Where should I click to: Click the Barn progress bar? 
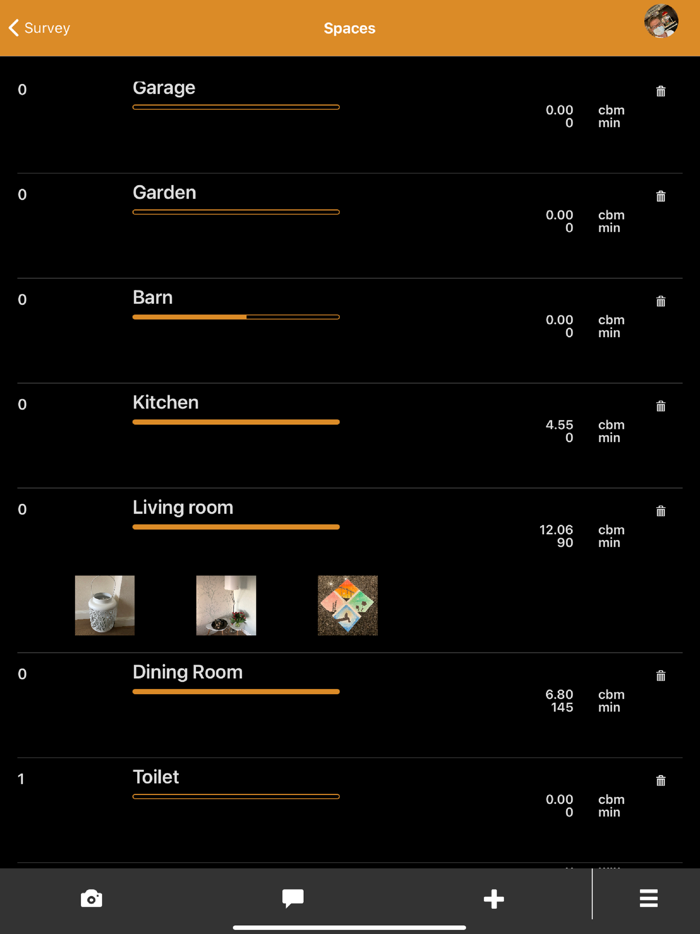point(236,317)
